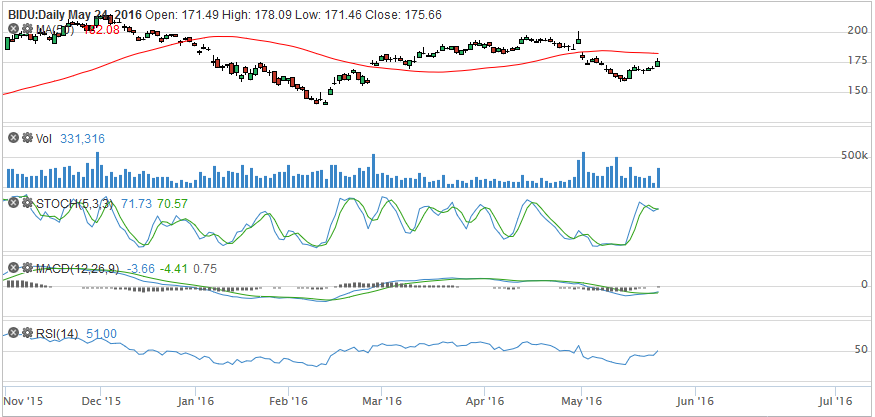The image size is (875, 417).
Task: Open the MACD(12,26,9) settings gear
Action: tap(26, 268)
